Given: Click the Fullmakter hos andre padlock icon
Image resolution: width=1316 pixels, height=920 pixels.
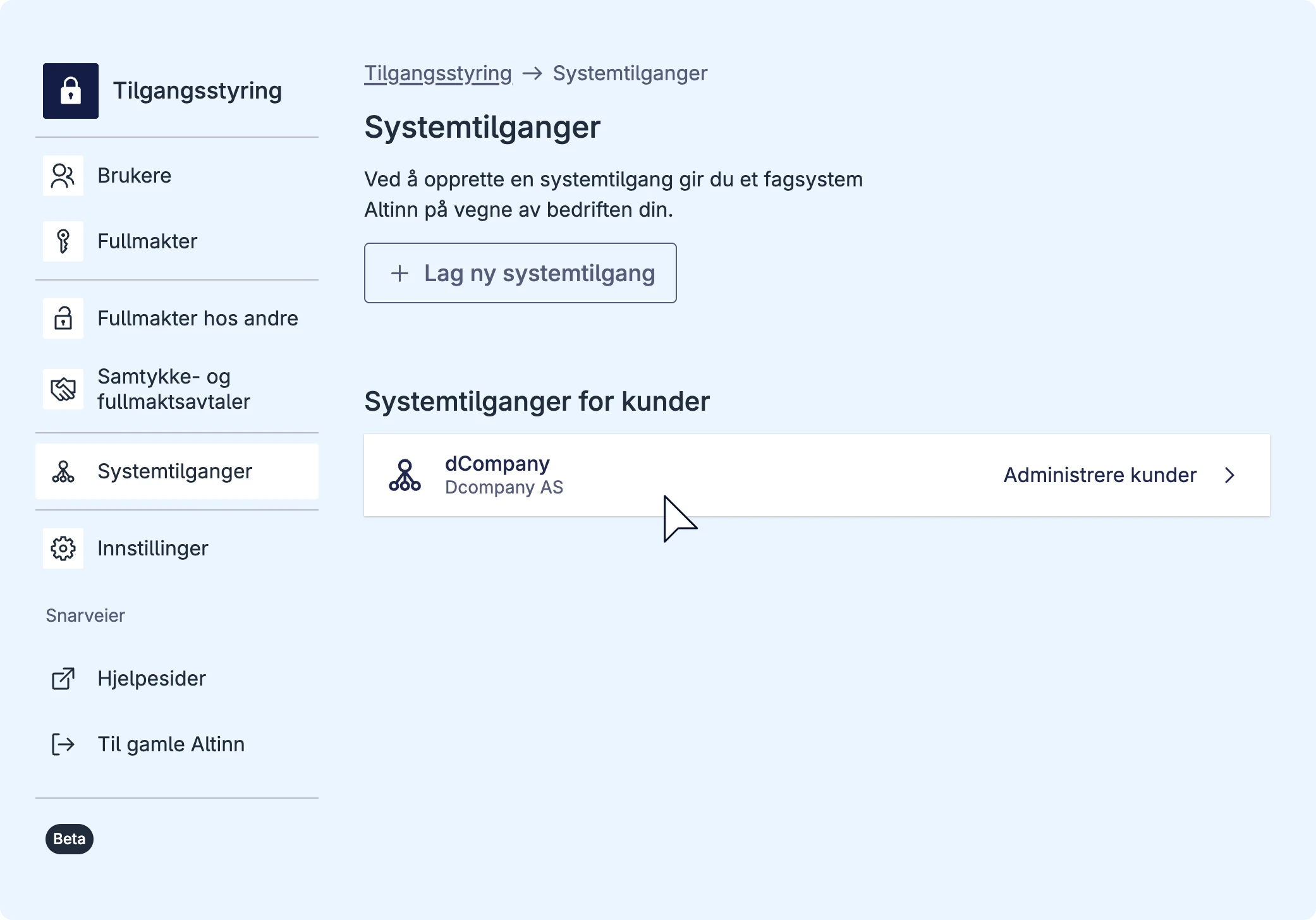Looking at the screenshot, I should [63, 318].
